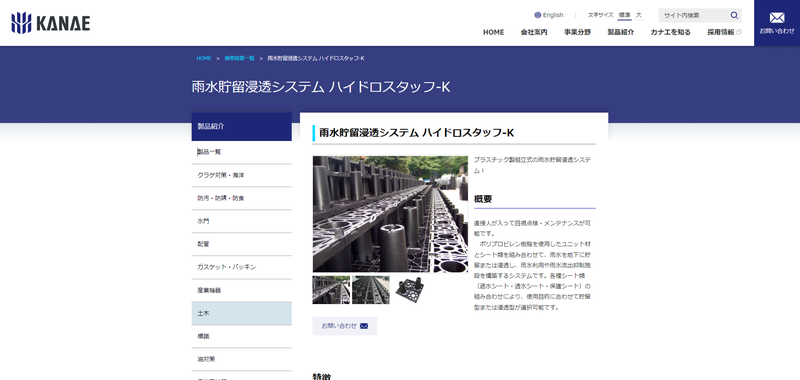
Task: Select 標識 in the sidebar
Action: [241, 337]
